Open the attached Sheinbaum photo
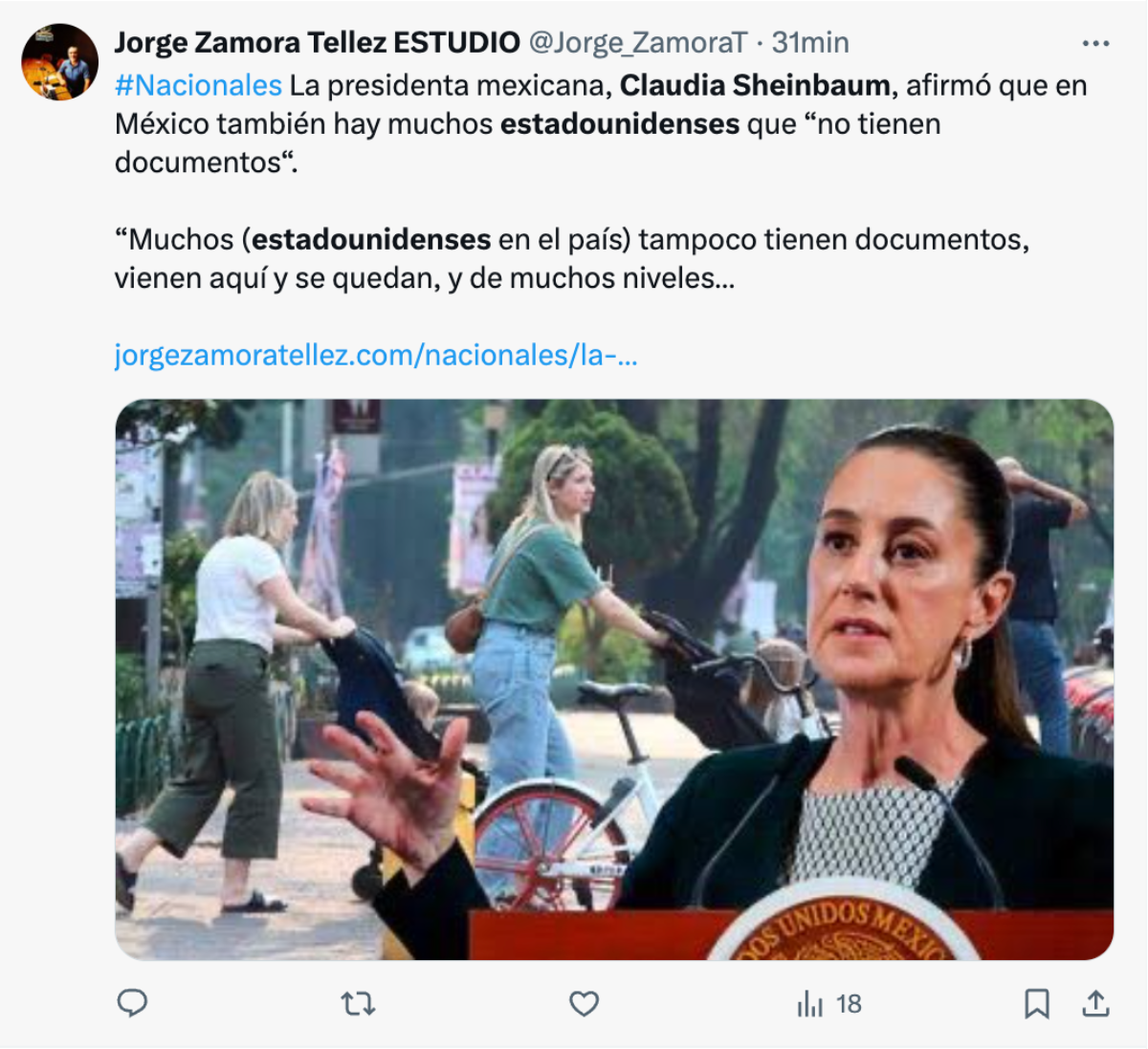This screenshot has height=1049, width=1148. (x=614, y=679)
